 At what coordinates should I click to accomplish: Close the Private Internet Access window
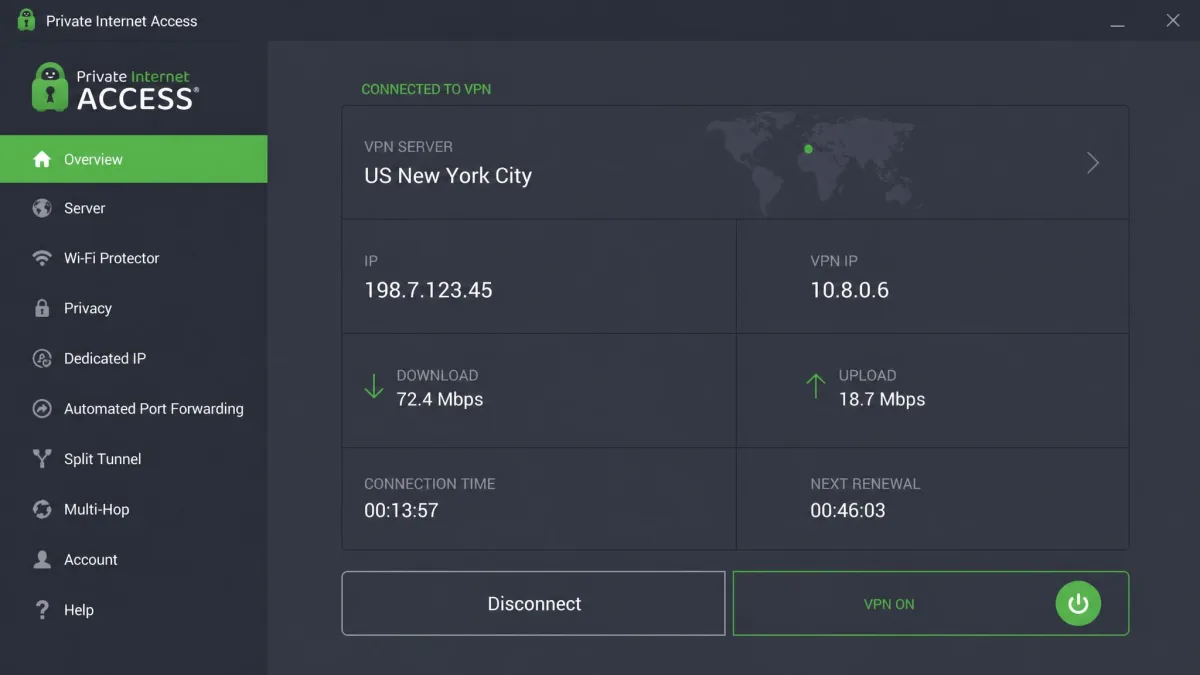(1173, 20)
